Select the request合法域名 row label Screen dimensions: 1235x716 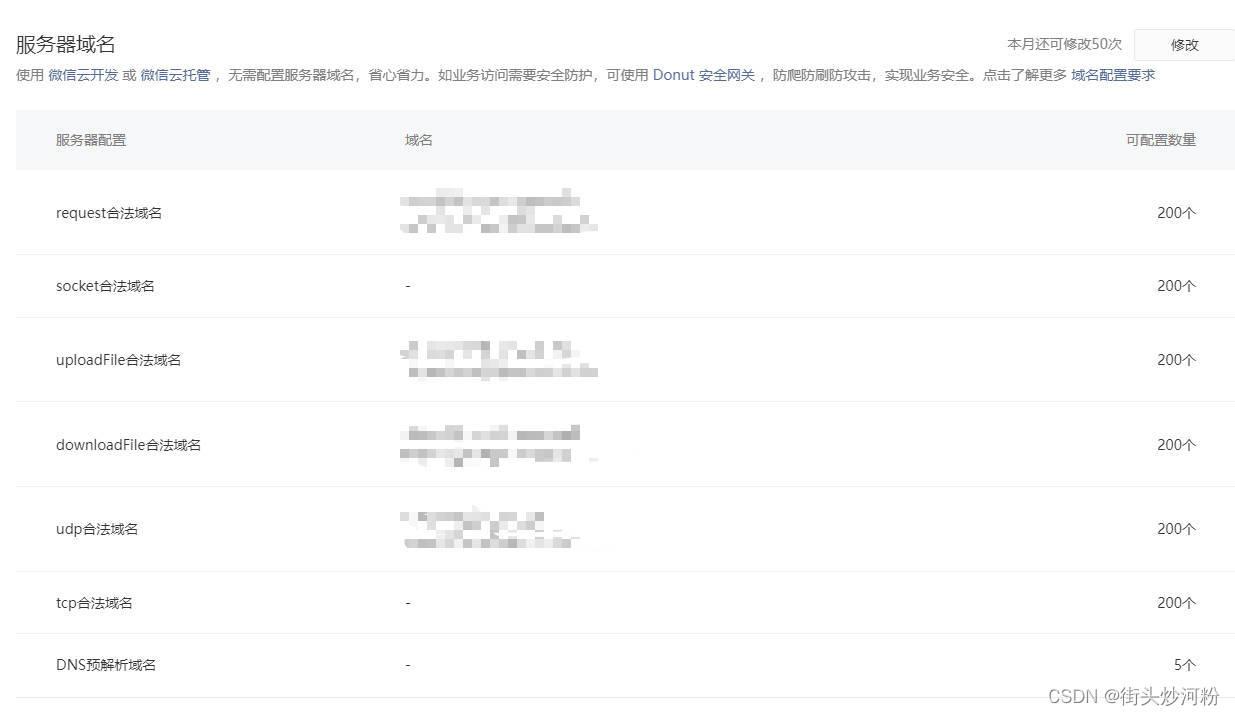click(x=109, y=213)
